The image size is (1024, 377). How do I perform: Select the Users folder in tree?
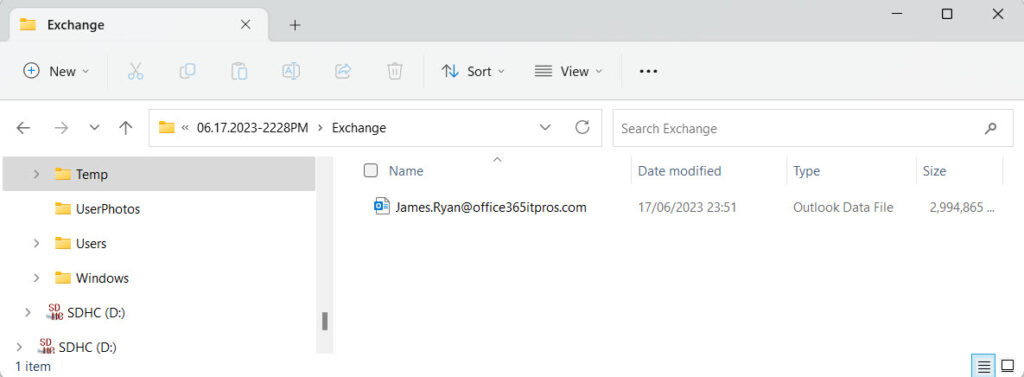pos(91,243)
